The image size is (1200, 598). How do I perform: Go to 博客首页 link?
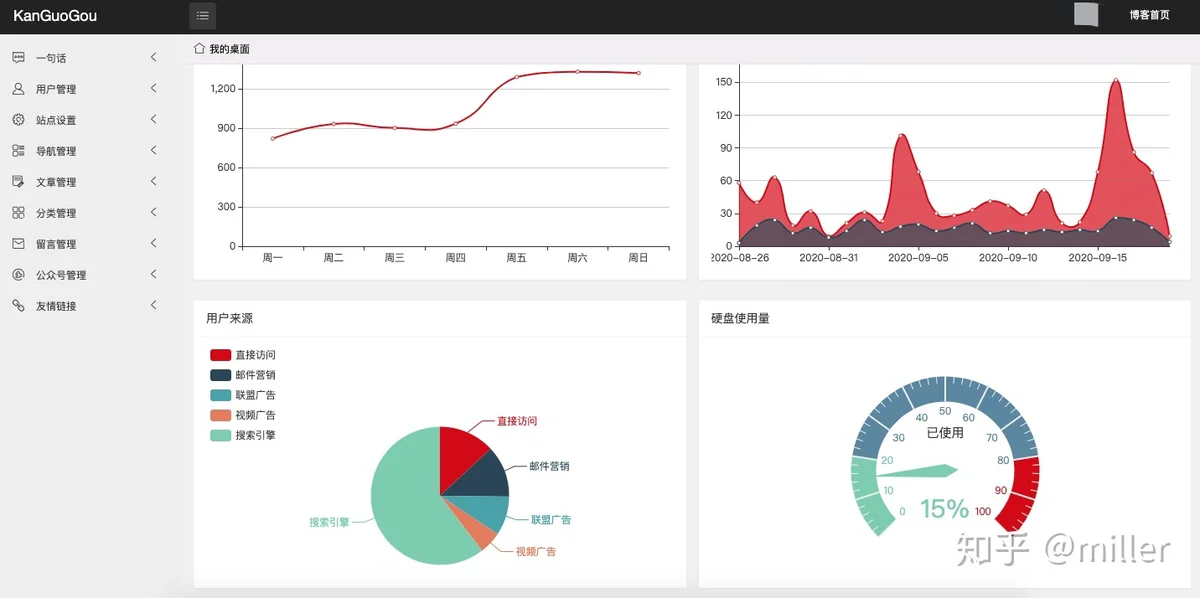(1149, 15)
